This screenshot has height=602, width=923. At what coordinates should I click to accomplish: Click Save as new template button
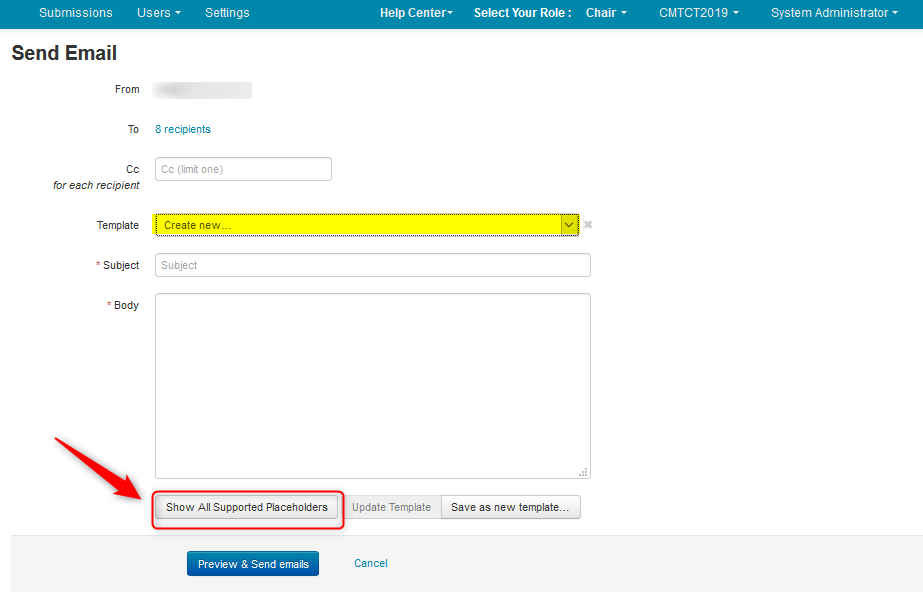(510, 507)
